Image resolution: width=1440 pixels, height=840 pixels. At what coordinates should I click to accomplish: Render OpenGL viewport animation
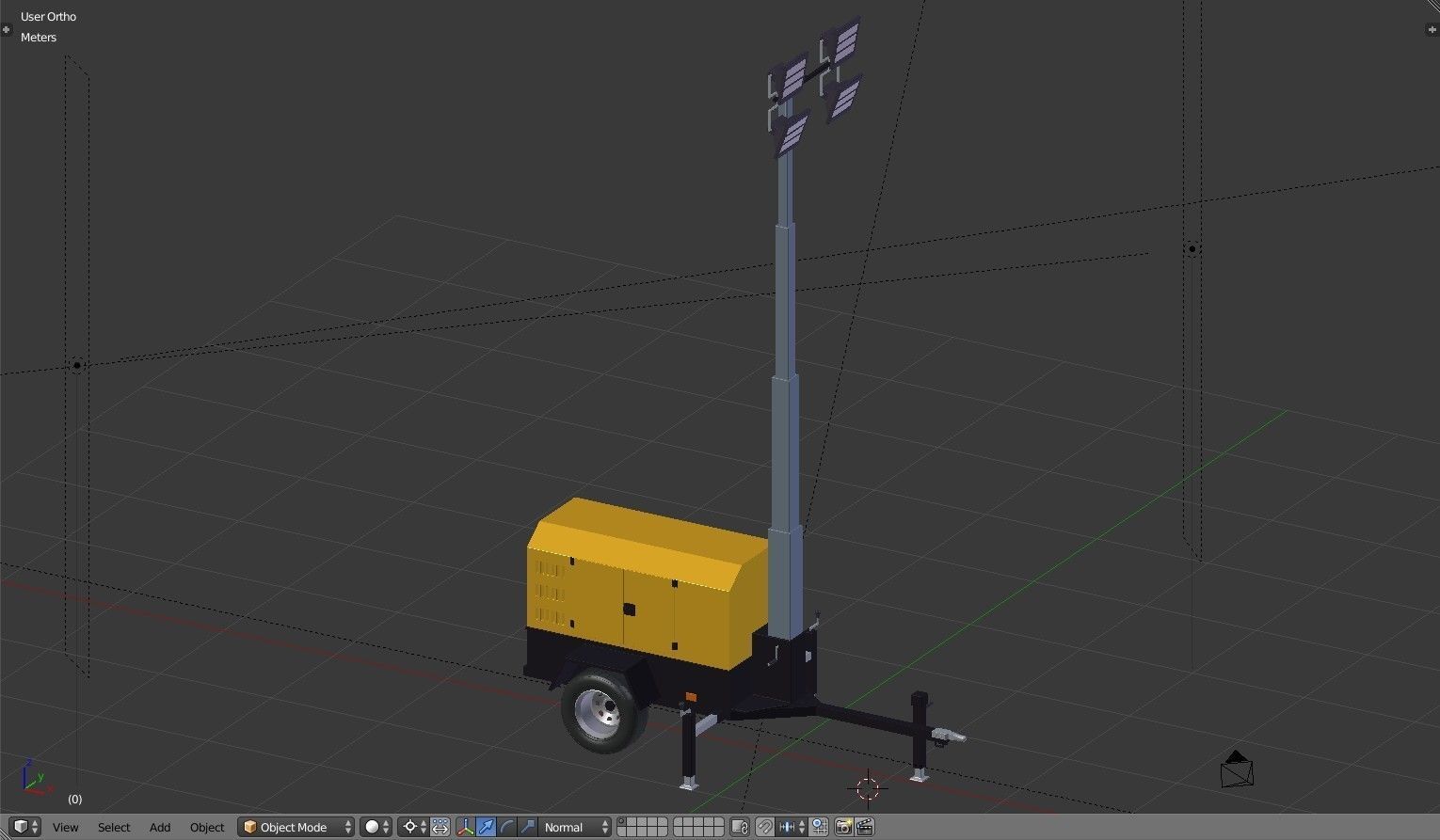point(865,827)
